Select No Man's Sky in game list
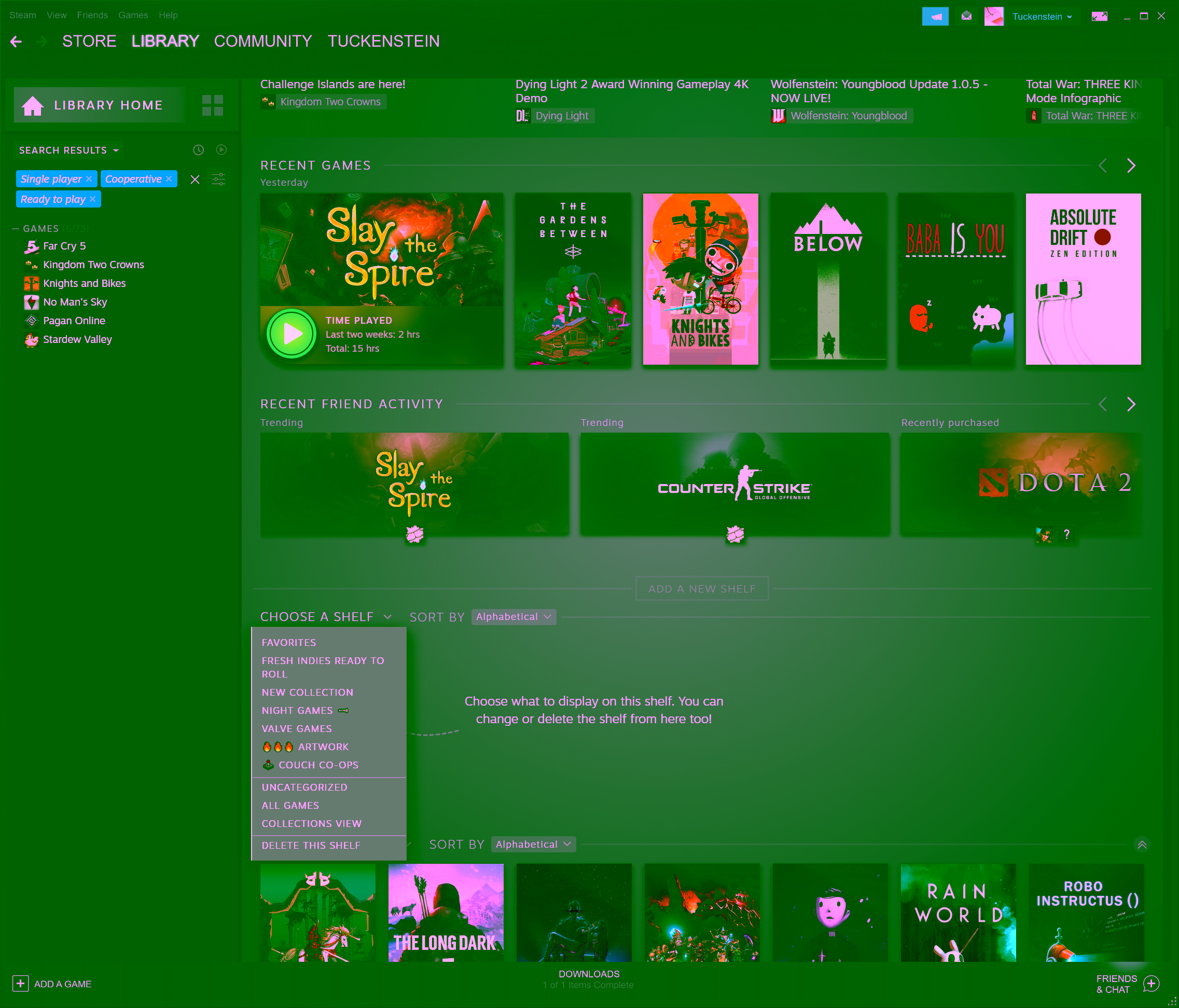 75,302
